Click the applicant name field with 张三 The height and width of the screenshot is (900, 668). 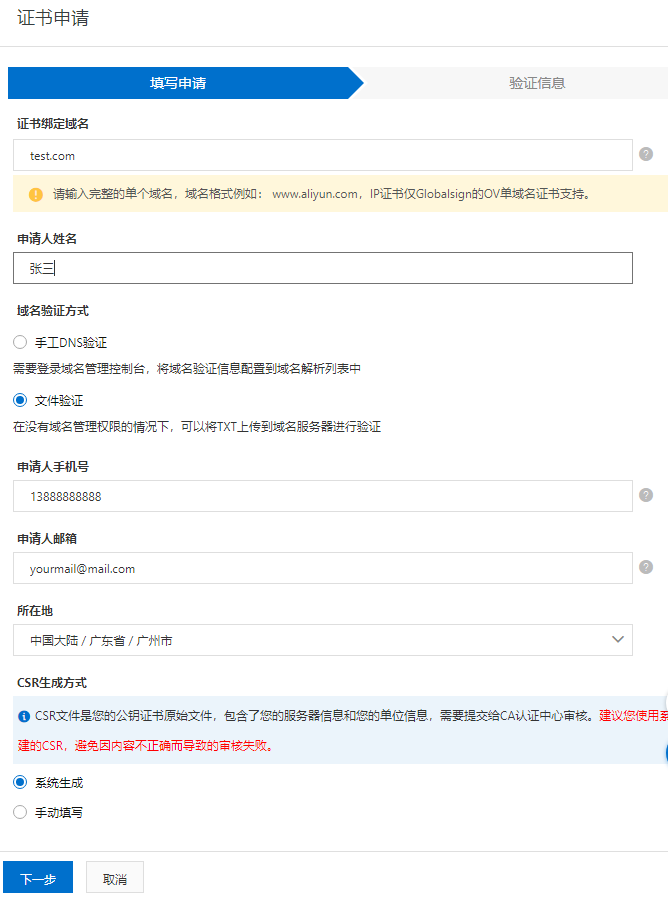click(x=322, y=268)
